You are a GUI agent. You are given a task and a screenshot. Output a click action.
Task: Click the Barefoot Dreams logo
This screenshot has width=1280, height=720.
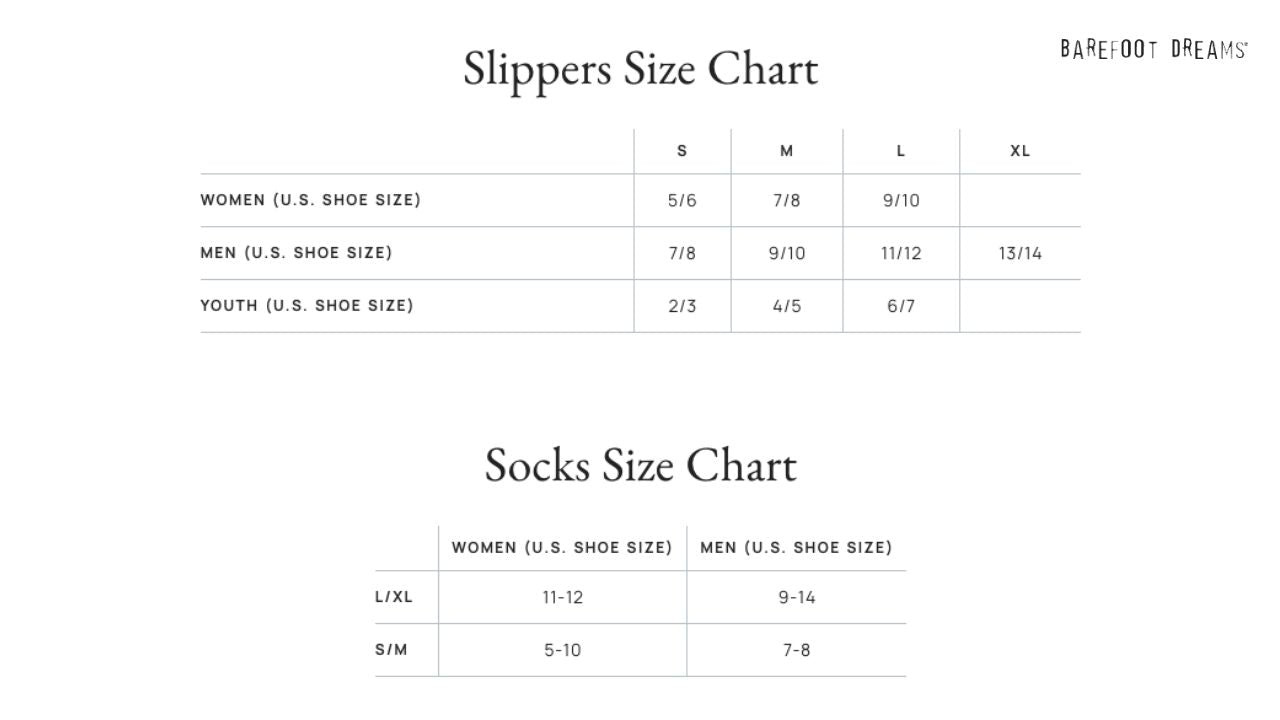[x=1154, y=49]
